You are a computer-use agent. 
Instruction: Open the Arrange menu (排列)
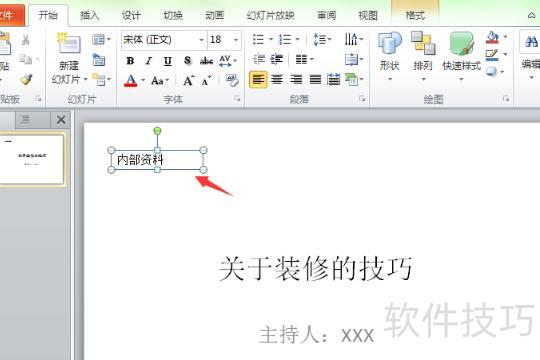coord(423,57)
